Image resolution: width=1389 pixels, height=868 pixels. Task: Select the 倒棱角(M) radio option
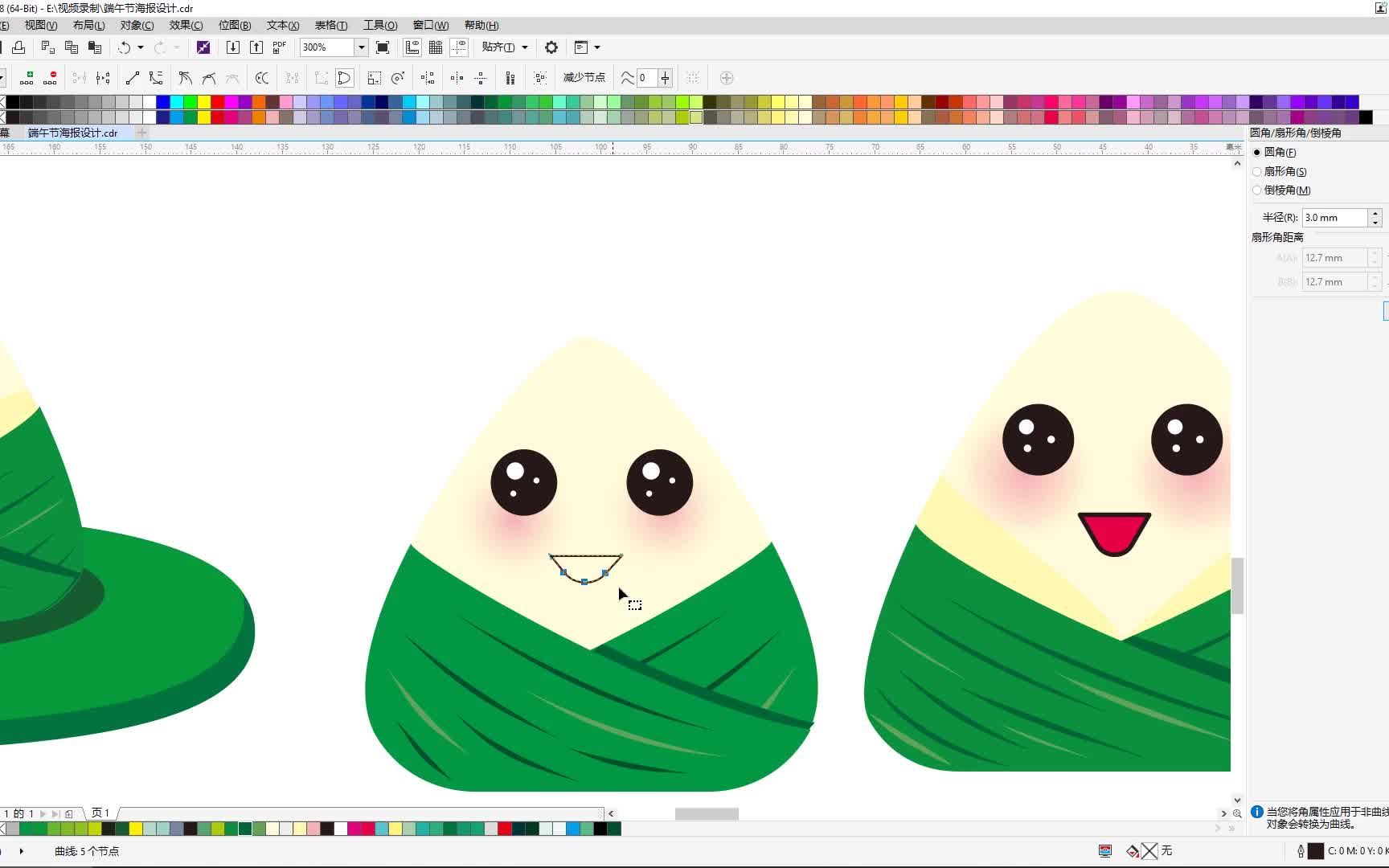[x=1281, y=190]
